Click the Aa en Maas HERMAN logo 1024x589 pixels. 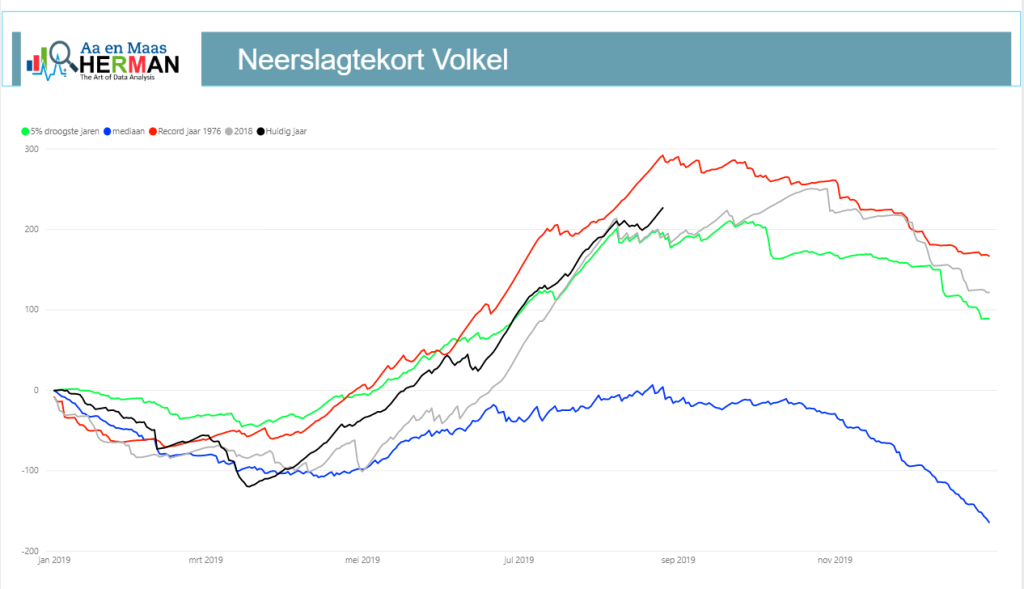click(x=103, y=61)
